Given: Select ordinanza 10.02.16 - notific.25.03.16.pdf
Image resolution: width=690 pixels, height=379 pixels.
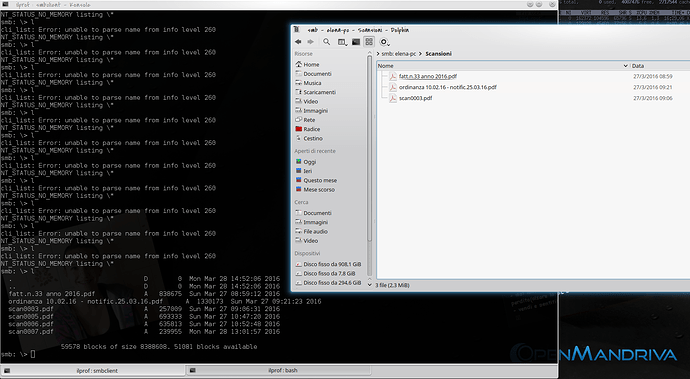Looking at the screenshot, I should 448,87.
